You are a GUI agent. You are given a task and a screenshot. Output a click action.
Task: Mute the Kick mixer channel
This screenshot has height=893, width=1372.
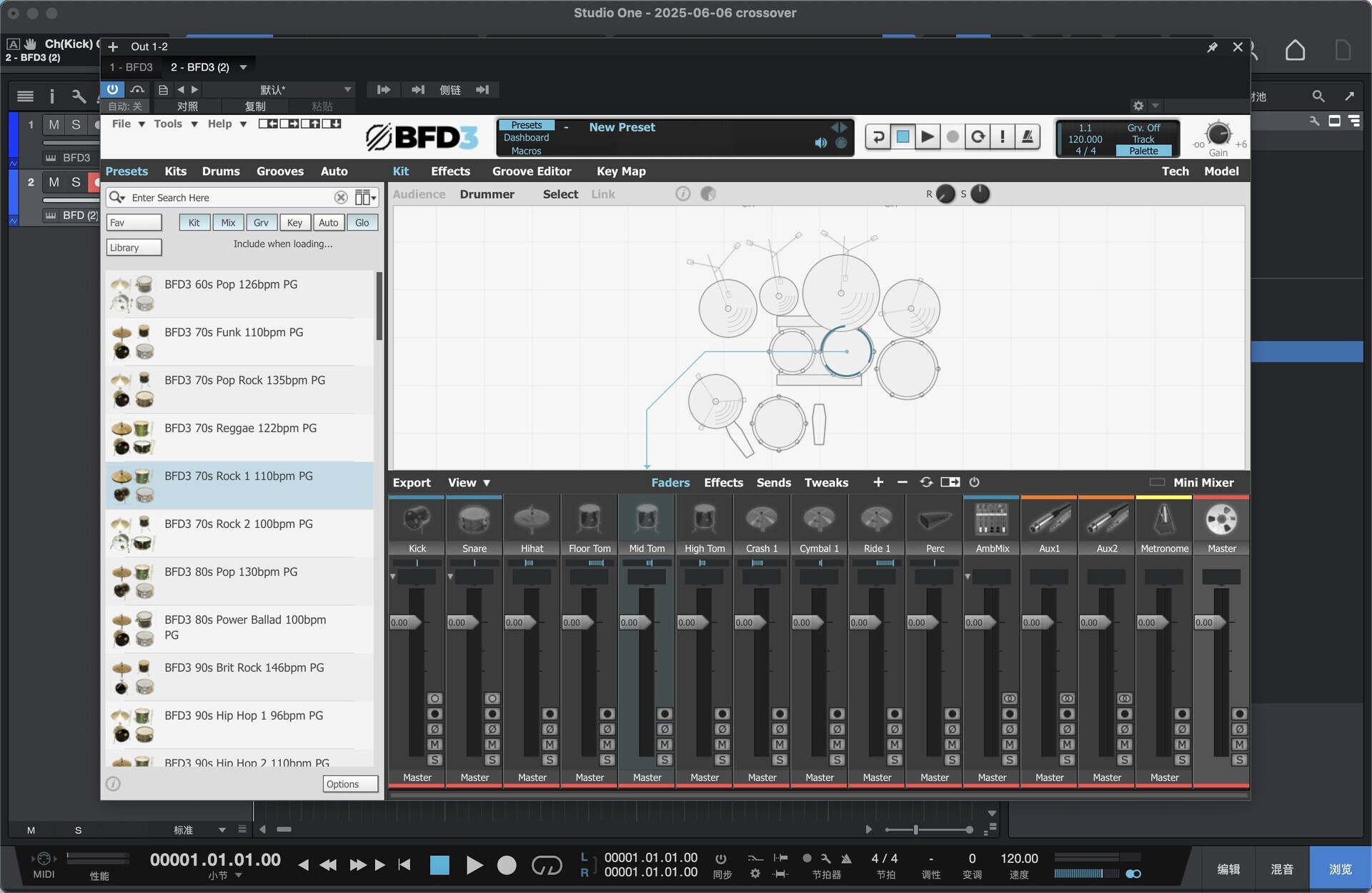(x=434, y=744)
